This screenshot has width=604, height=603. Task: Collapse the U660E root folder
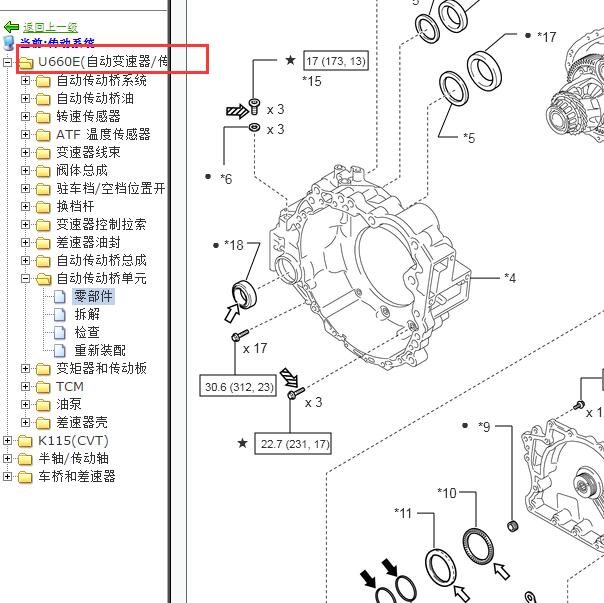click(7, 62)
